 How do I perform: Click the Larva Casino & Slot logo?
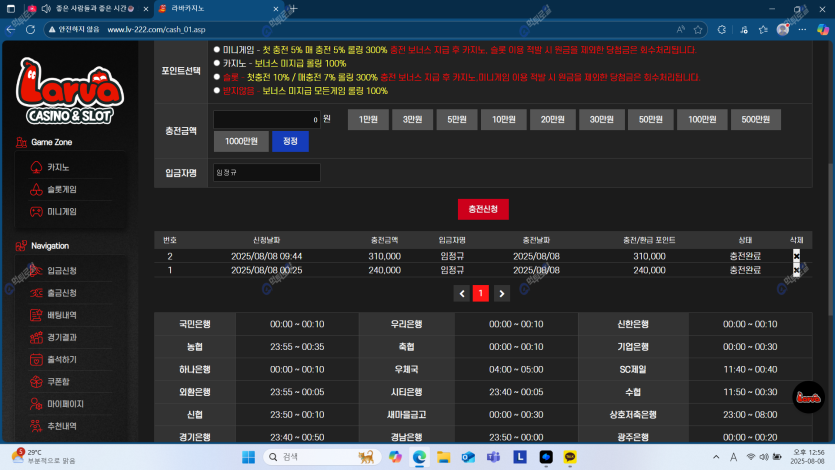[70, 90]
